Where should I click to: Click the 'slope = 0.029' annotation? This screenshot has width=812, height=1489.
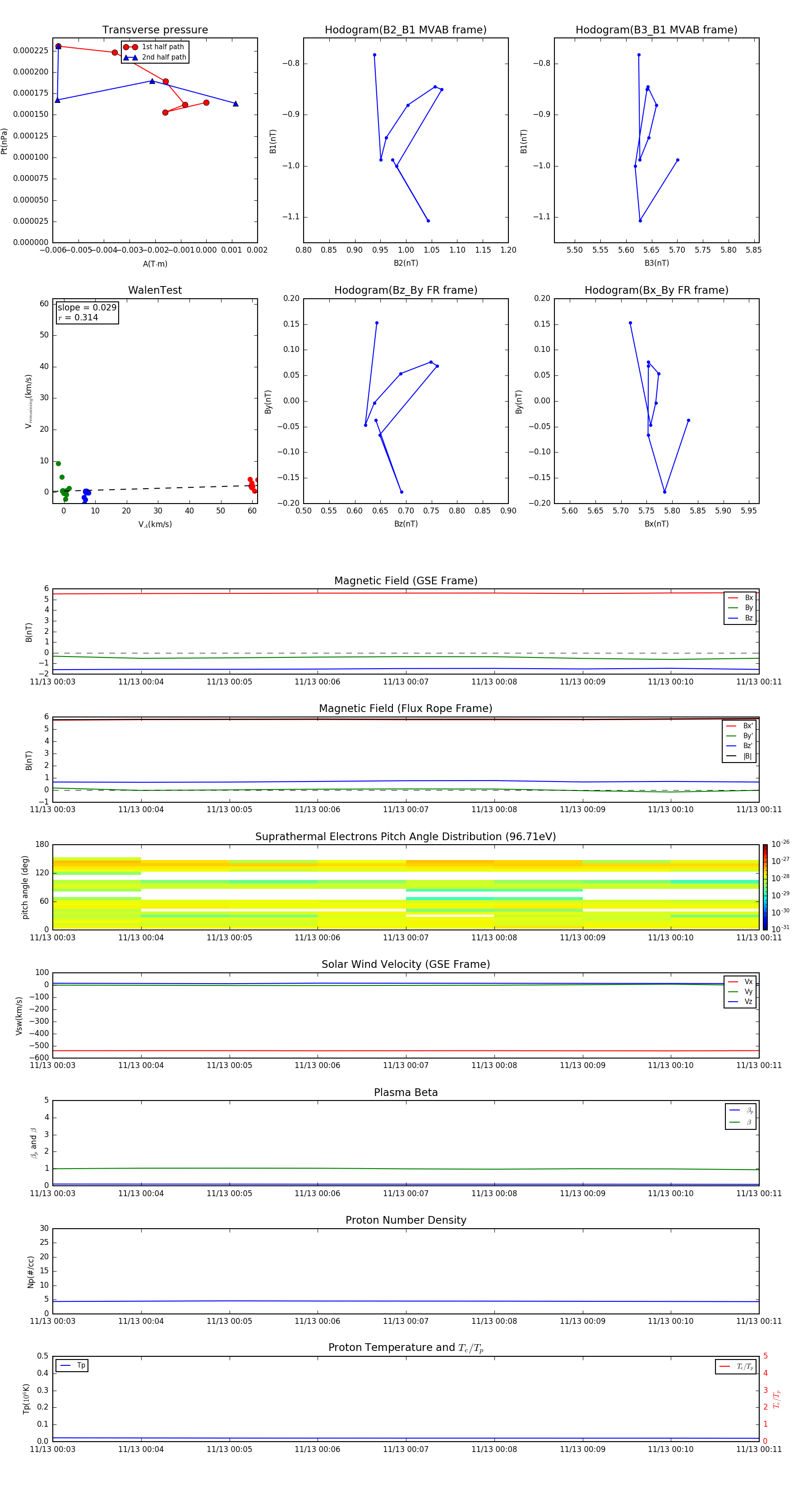tap(87, 308)
